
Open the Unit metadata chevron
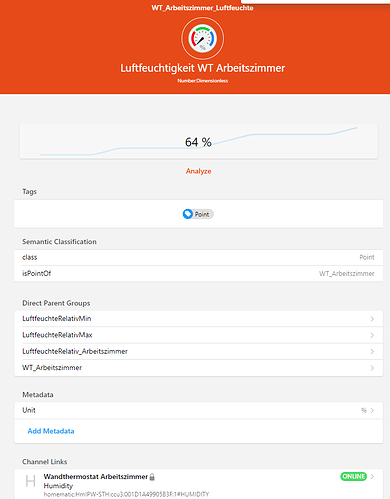372,410
